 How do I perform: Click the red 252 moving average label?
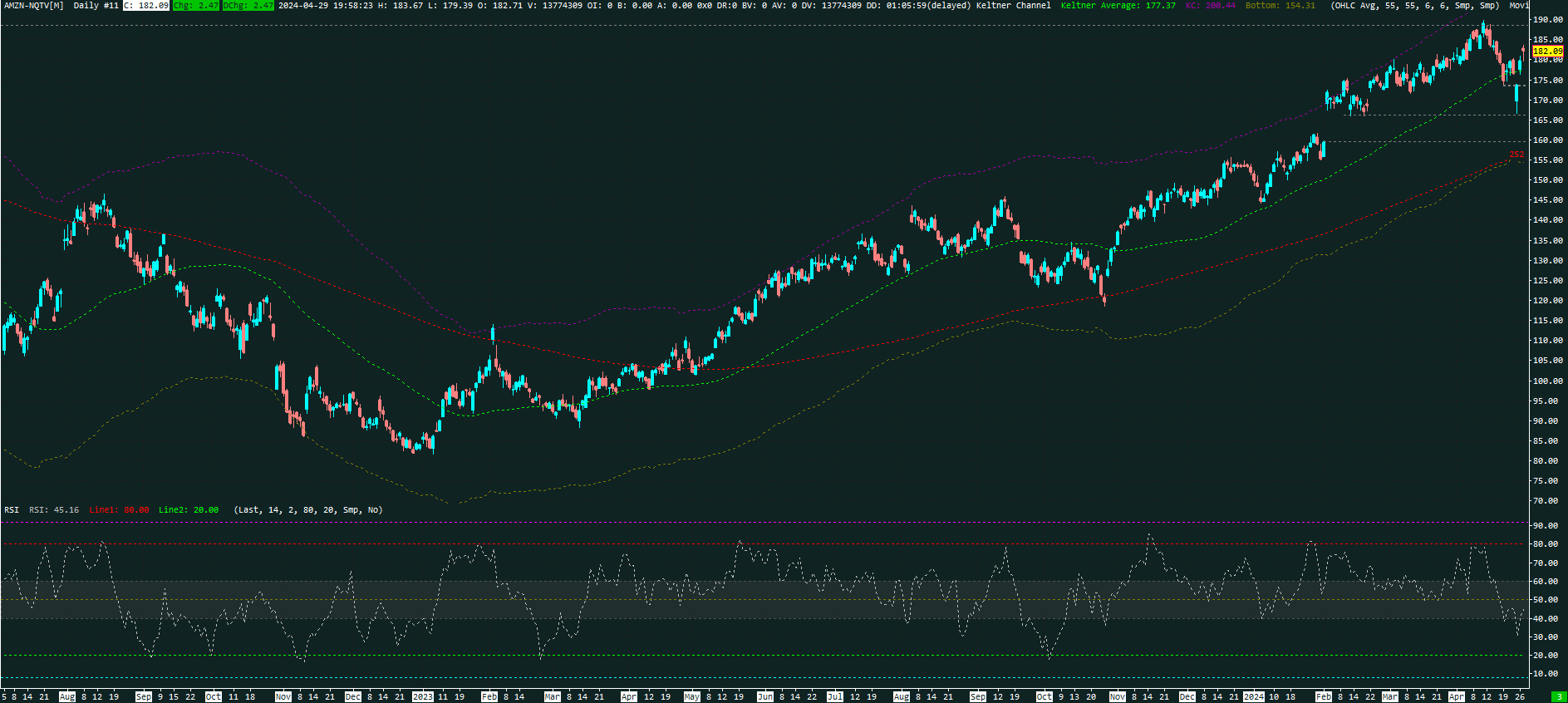point(1516,155)
